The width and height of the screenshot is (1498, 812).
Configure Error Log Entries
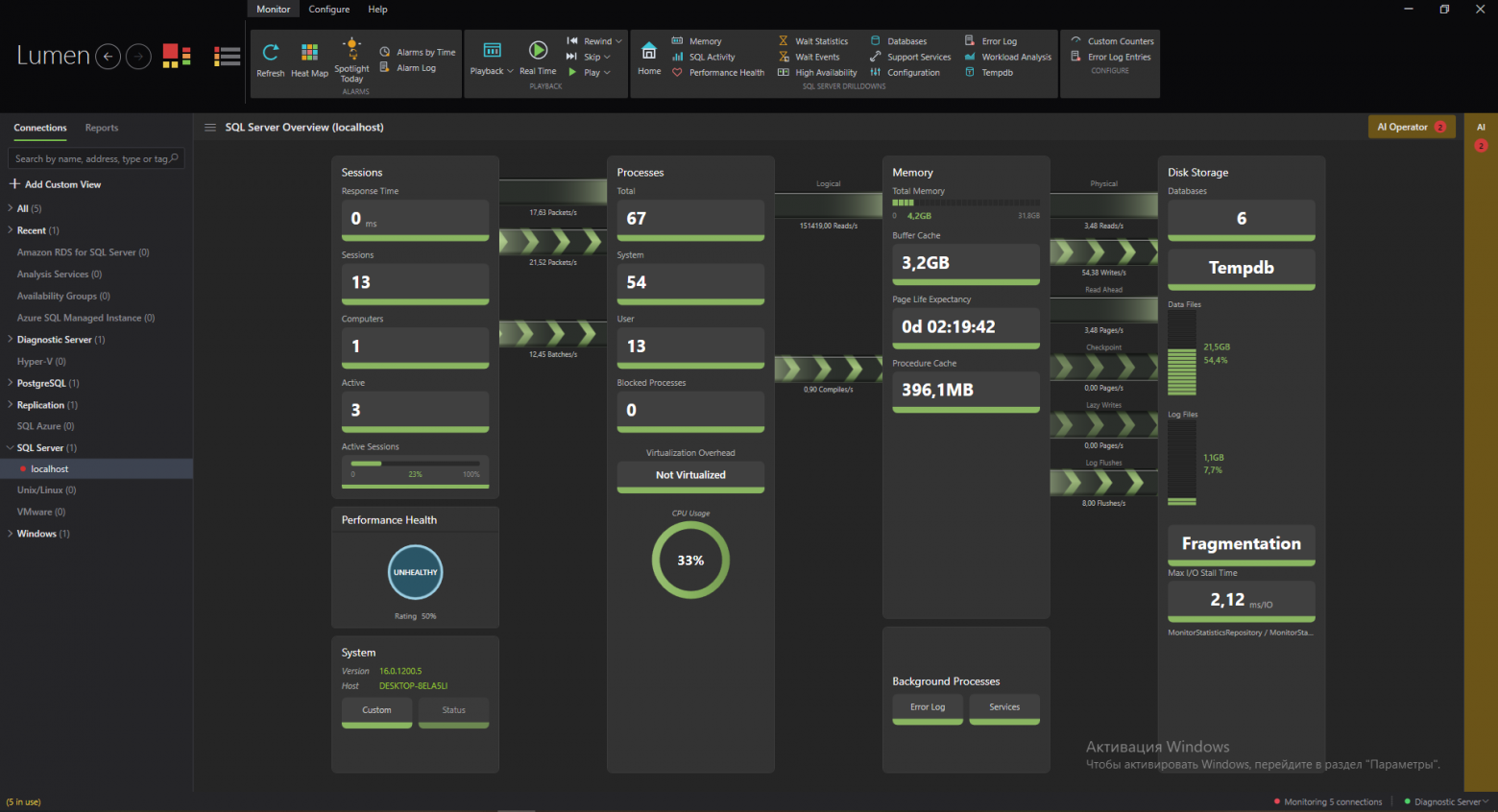point(1111,57)
